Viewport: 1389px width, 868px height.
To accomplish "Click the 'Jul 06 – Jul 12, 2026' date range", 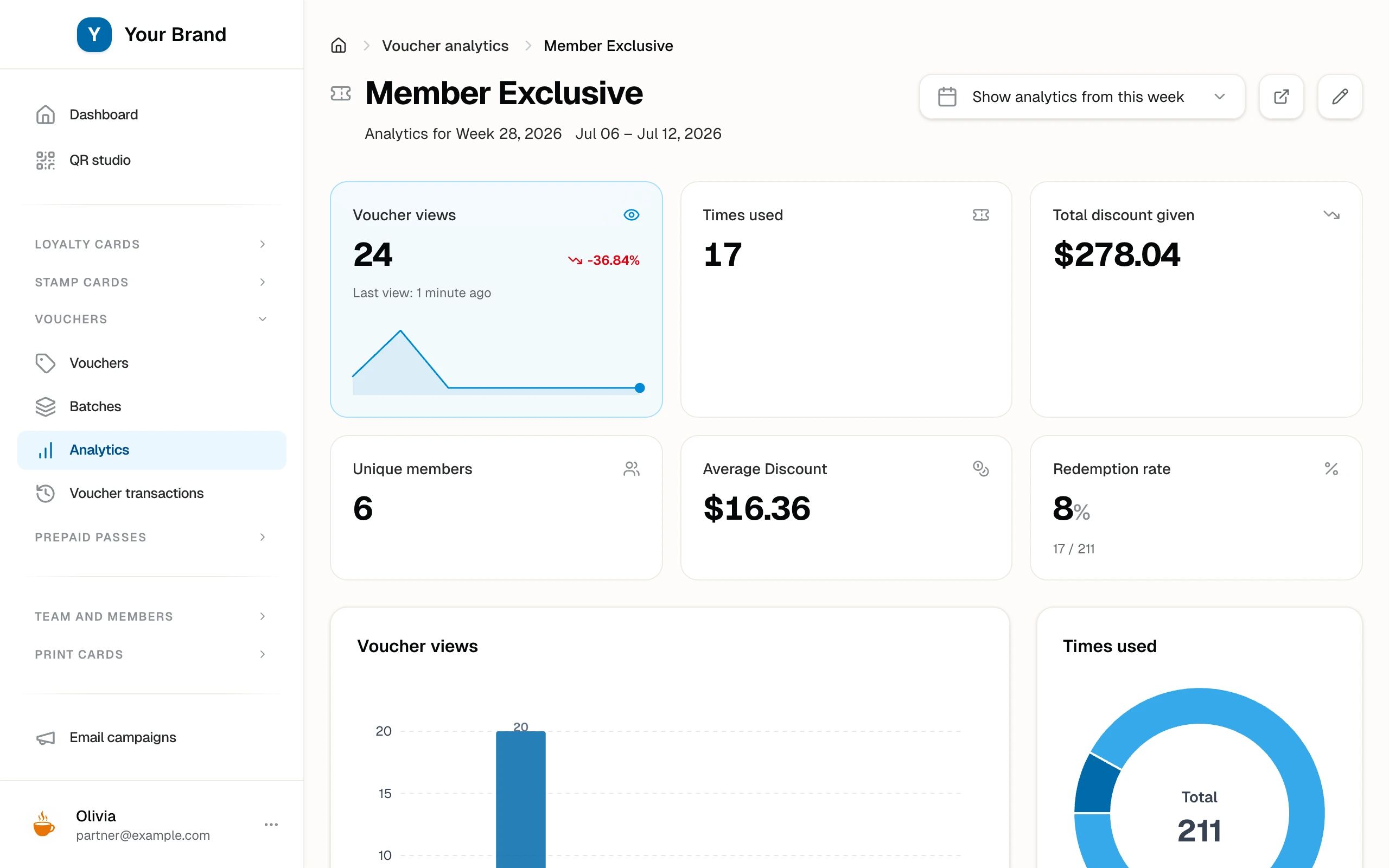I will click(648, 134).
